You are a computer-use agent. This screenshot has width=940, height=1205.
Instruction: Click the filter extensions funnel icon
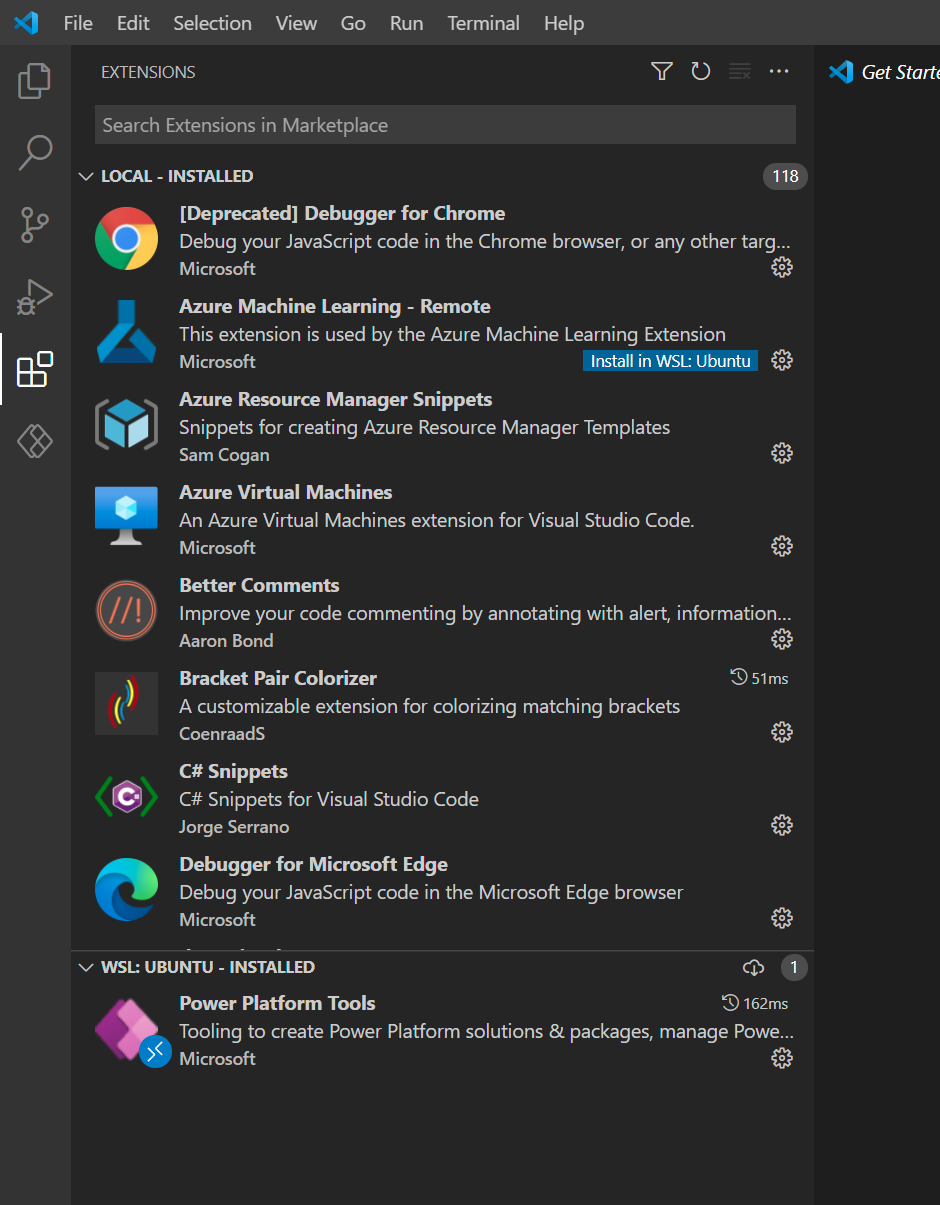click(661, 71)
